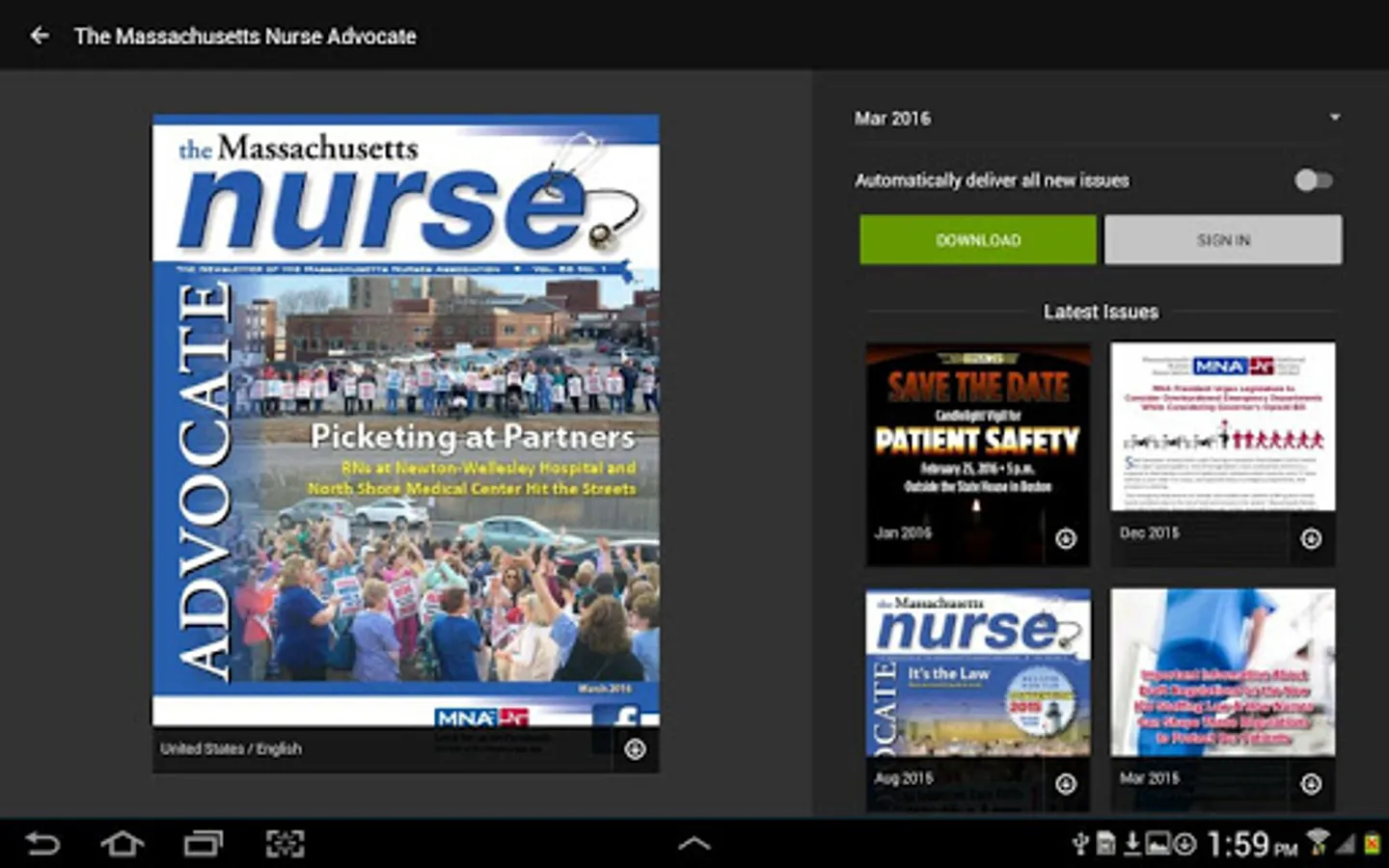Open the Aug 2015 issue thumbnail
Image resolution: width=1389 pixels, height=868 pixels.
coord(978,699)
